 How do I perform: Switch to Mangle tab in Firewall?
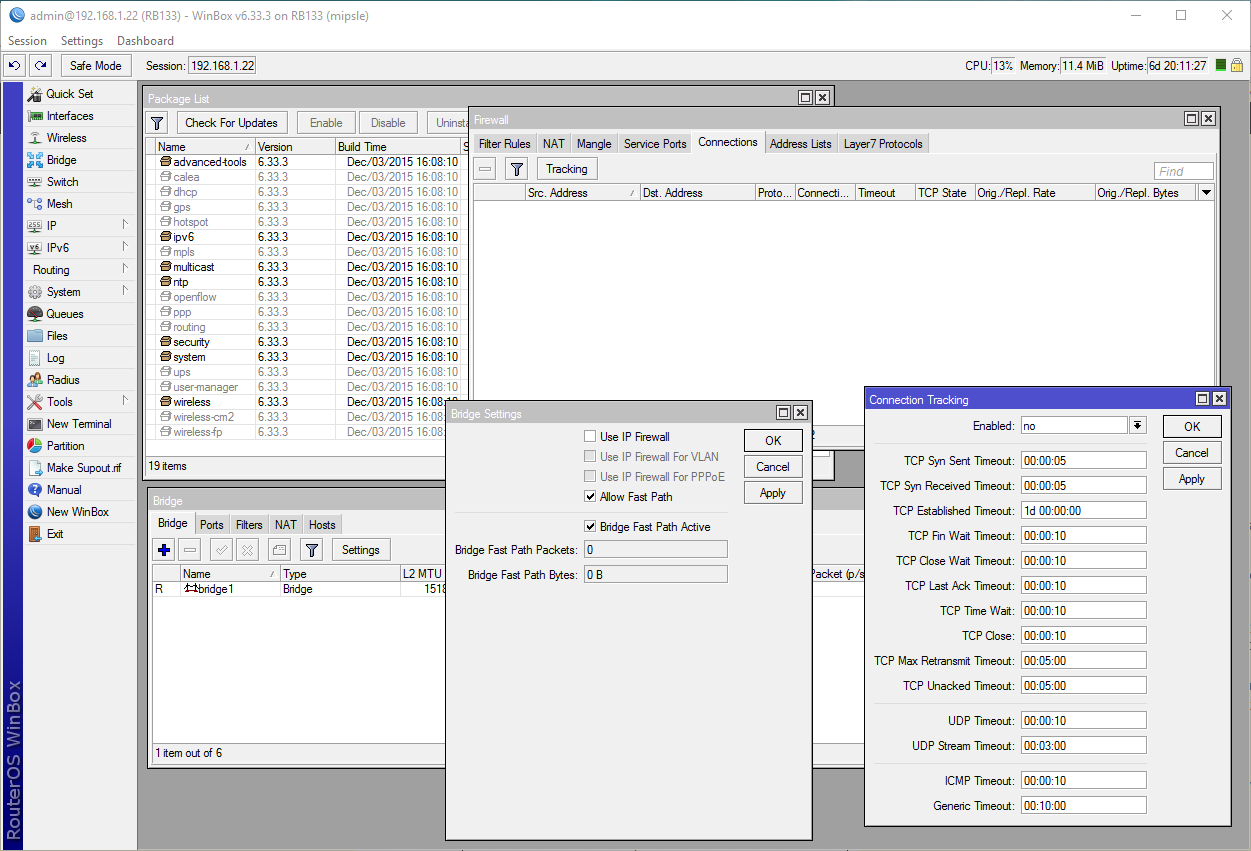point(594,144)
